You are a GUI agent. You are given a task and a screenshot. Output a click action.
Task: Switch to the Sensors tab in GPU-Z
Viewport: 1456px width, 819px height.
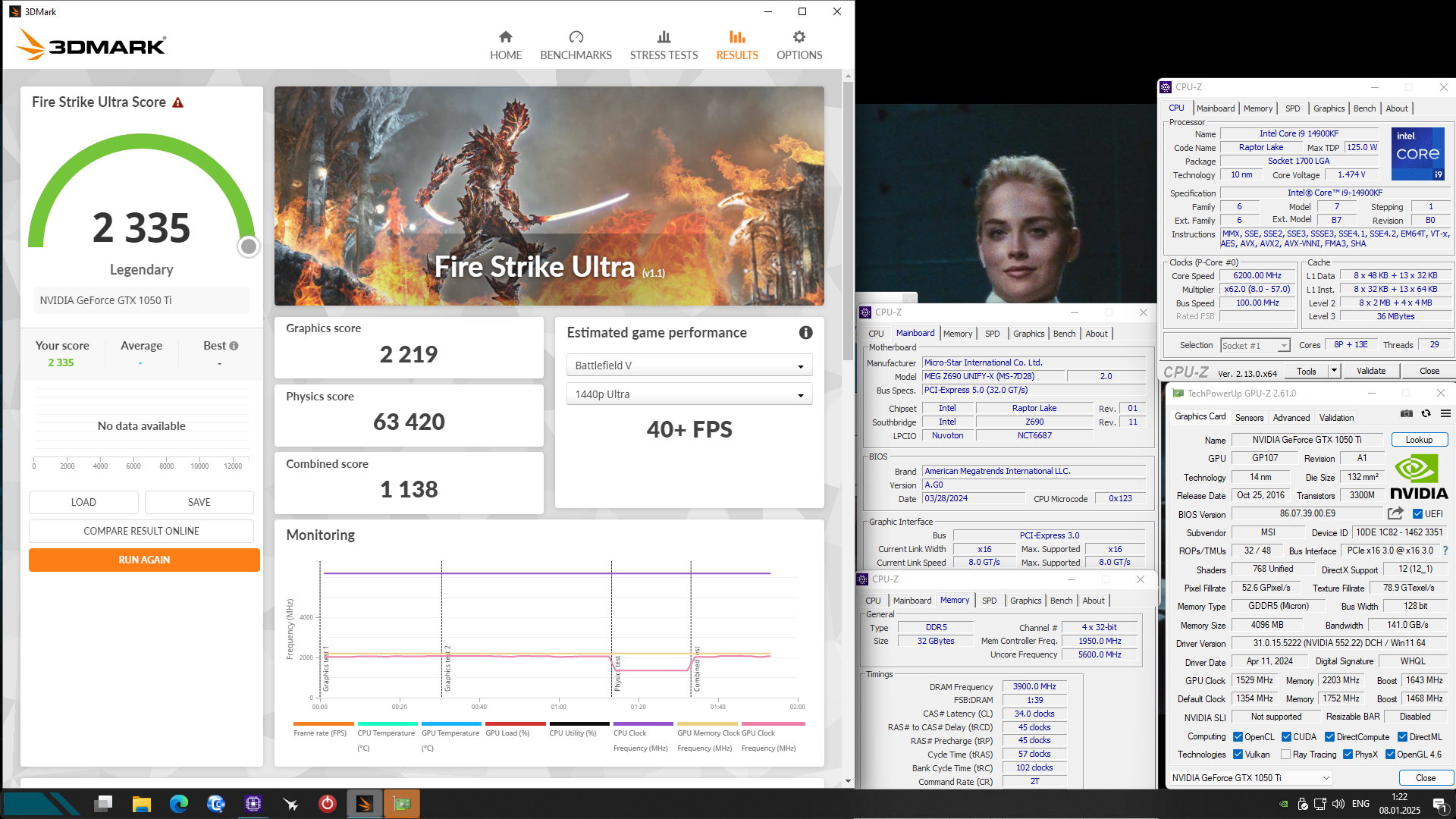(x=1249, y=417)
